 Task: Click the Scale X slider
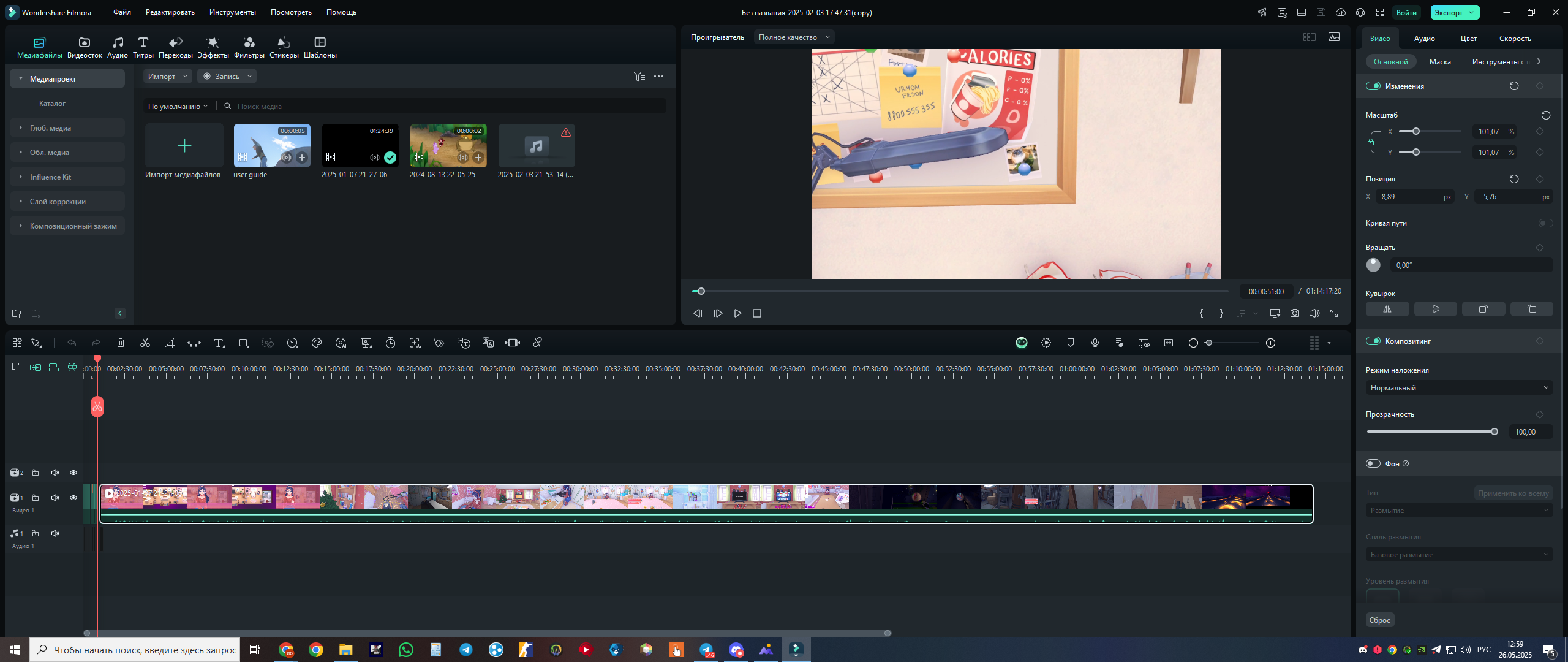1430,131
